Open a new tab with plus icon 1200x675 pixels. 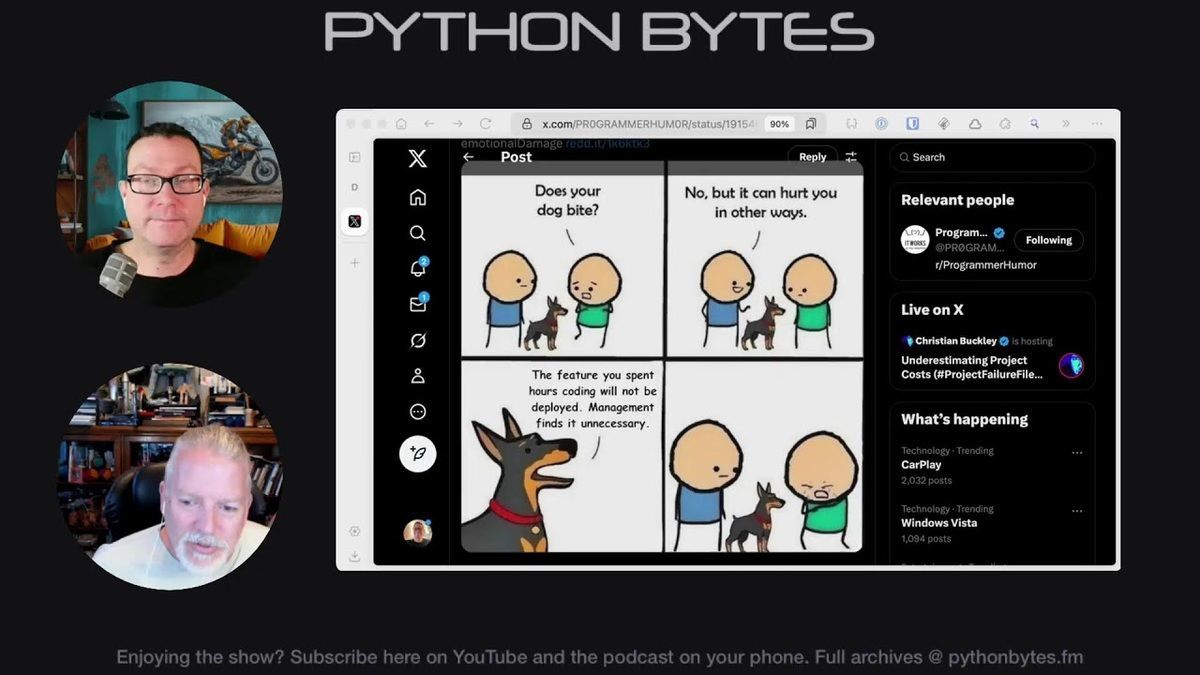[x=354, y=262]
